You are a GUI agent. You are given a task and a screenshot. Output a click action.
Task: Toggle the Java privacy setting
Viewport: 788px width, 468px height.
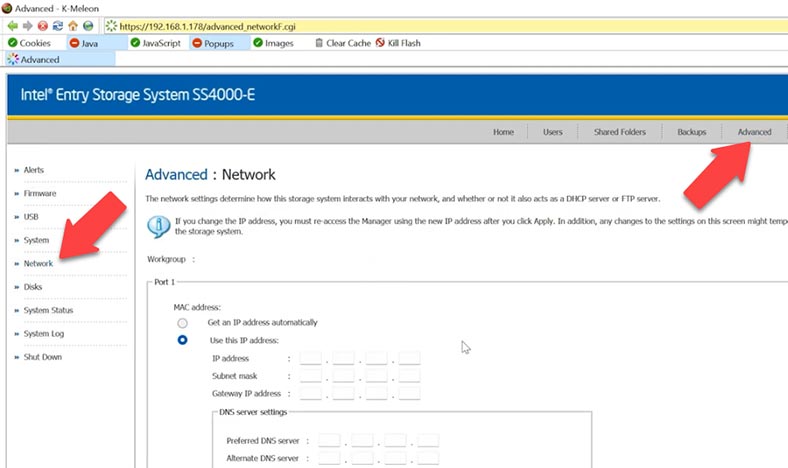click(x=84, y=43)
